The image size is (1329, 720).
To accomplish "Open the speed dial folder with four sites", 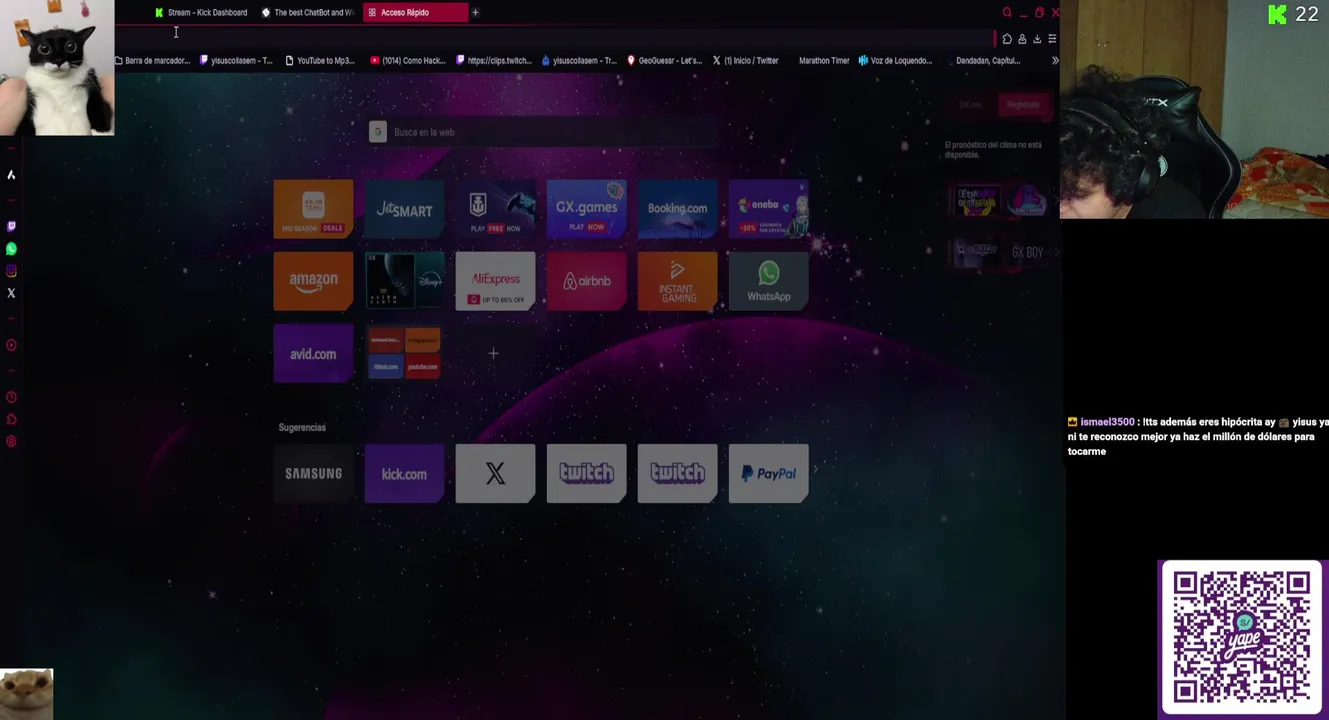I will pos(404,353).
